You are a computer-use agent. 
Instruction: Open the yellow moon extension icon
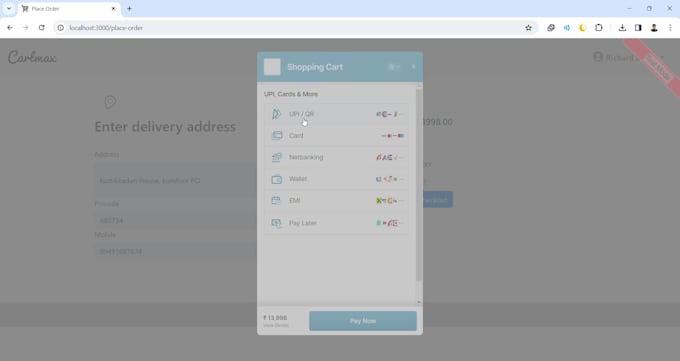tap(583, 28)
